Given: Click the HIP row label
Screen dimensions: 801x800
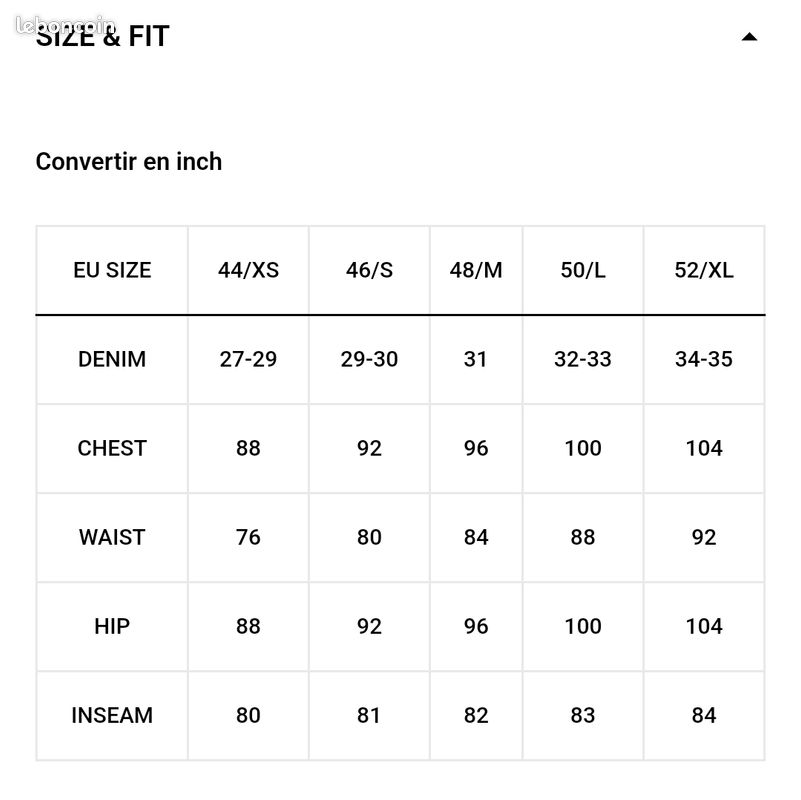Looking at the screenshot, I should (x=111, y=626).
